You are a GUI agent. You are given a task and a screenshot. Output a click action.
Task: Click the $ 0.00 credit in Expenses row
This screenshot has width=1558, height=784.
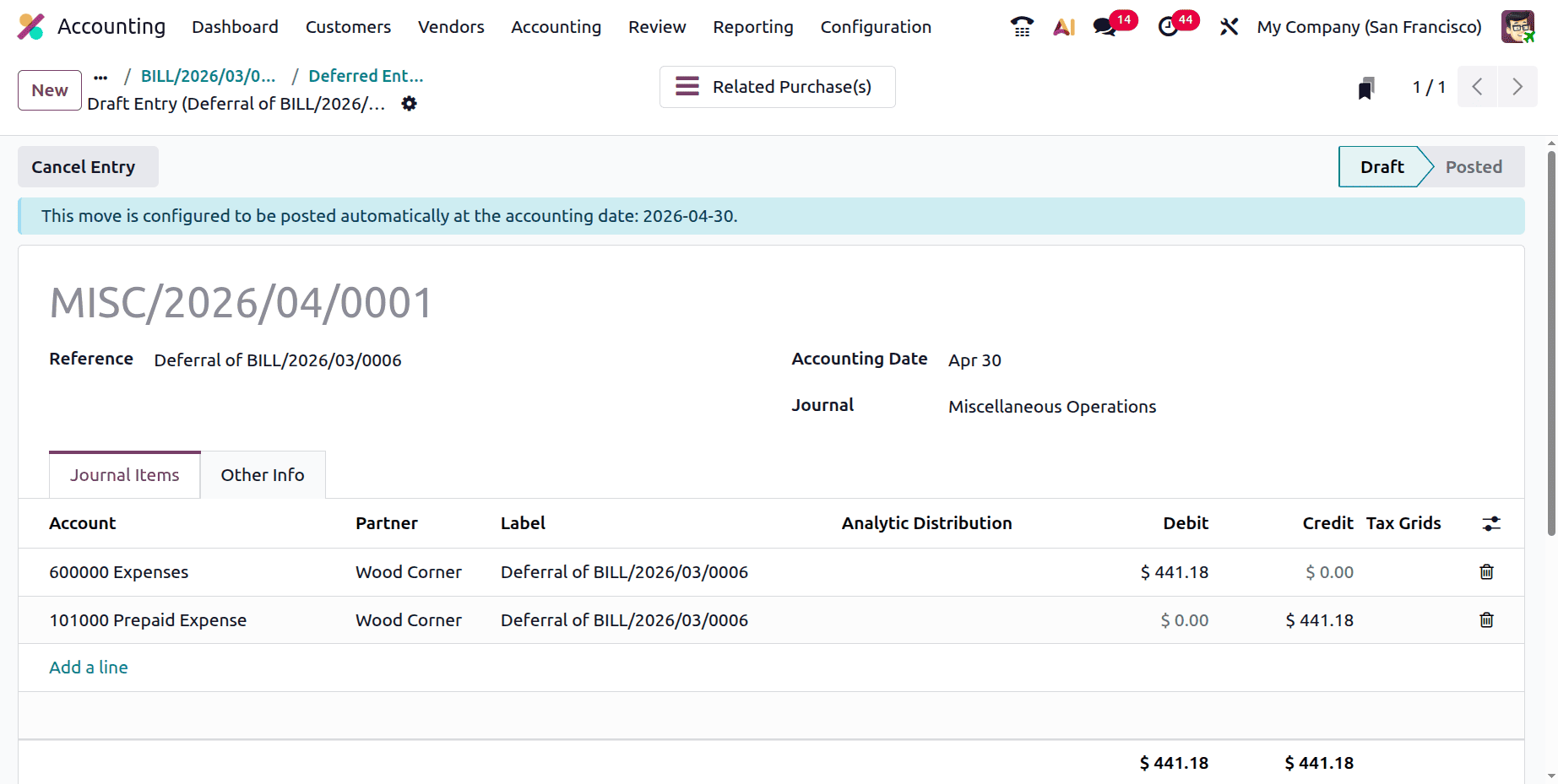coord(1330,572)
